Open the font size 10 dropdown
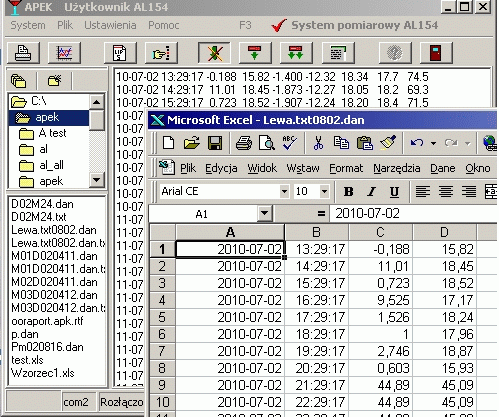Screen dimensions: 499x417 click(324, 191)
